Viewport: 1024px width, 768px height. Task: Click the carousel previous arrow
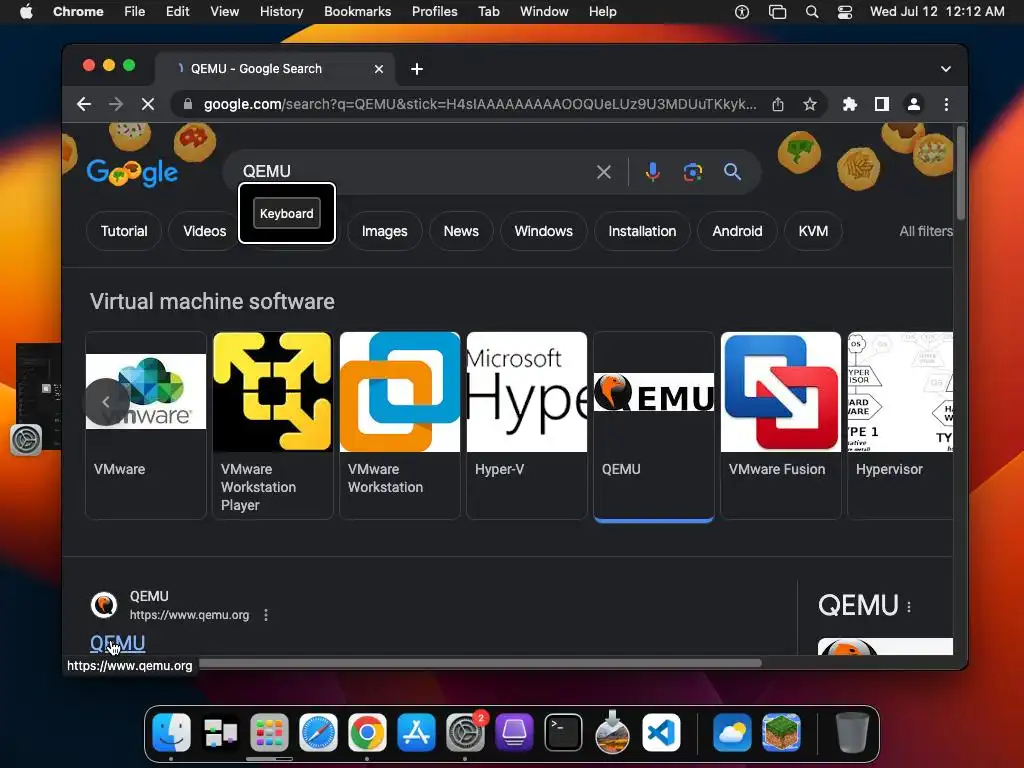click(x=106, y=402)
